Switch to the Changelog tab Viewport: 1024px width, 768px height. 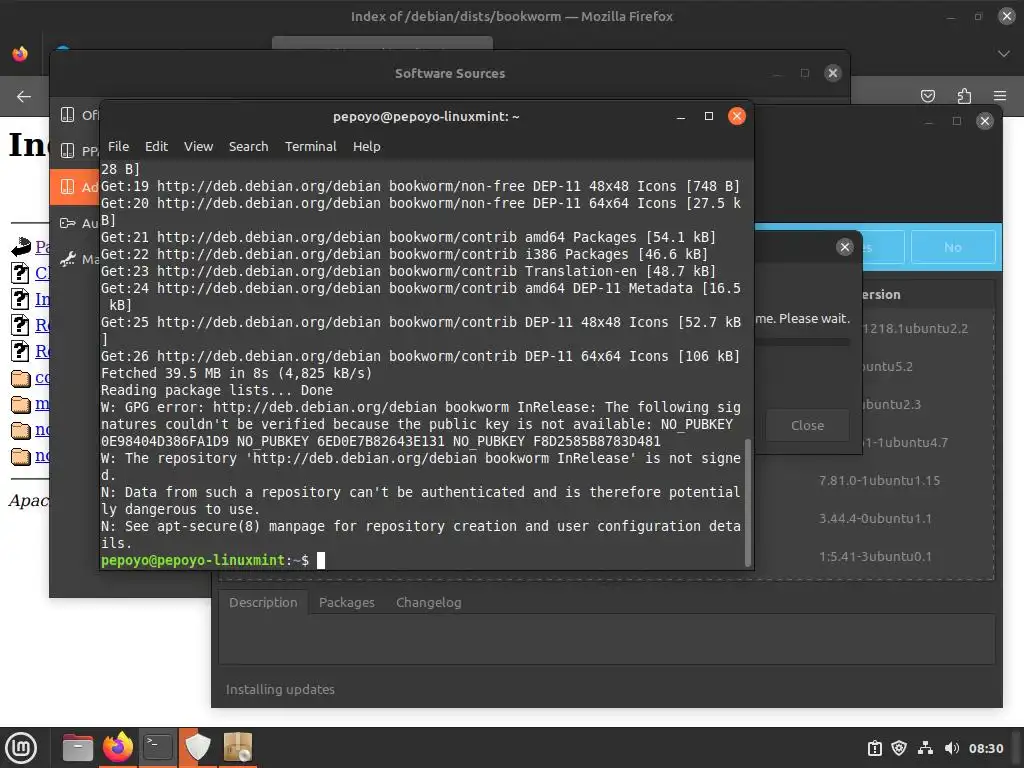click(x=428, y=602)
